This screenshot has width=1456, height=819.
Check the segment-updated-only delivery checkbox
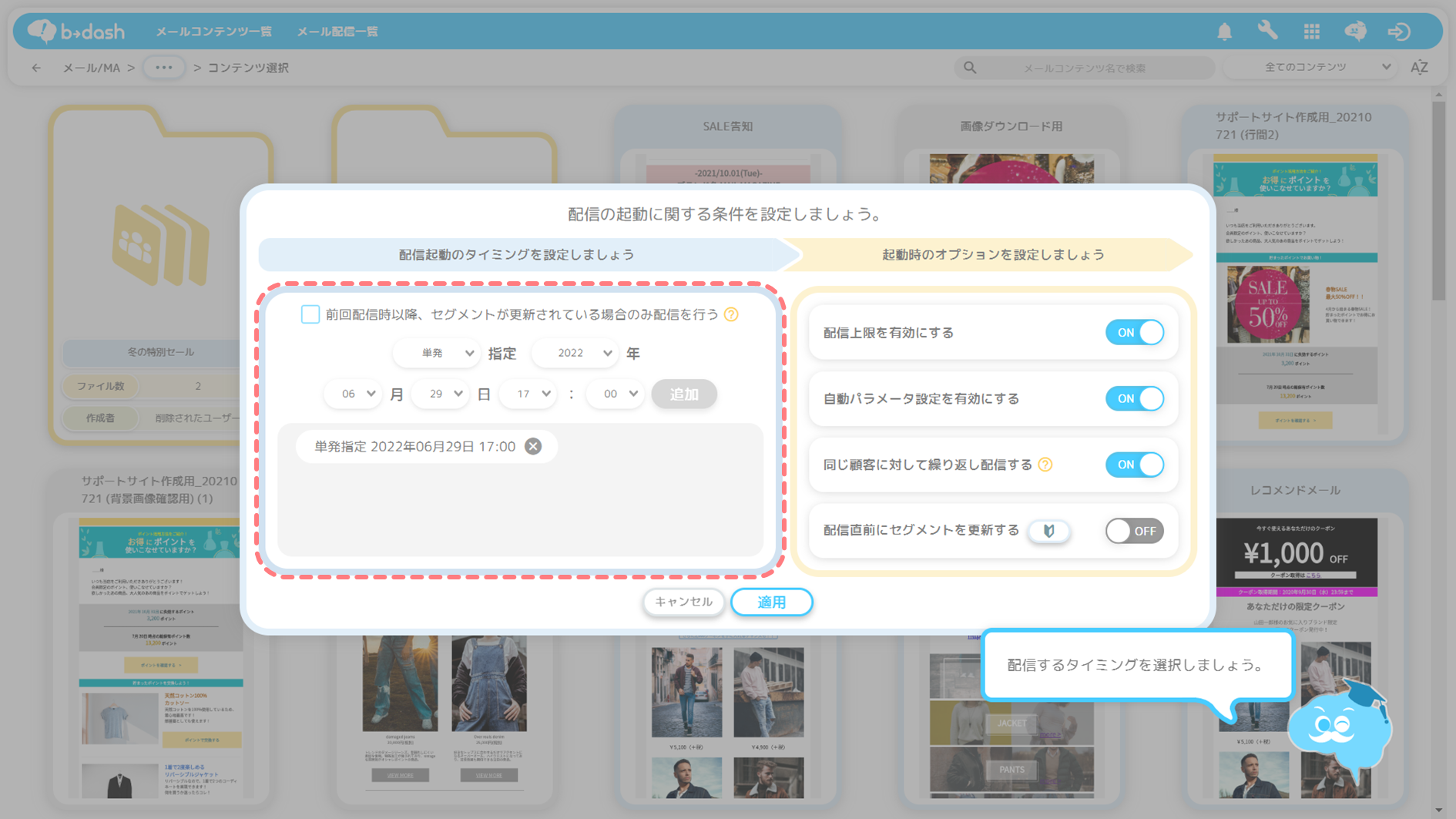pyautogui.click(x=310, y=314)
